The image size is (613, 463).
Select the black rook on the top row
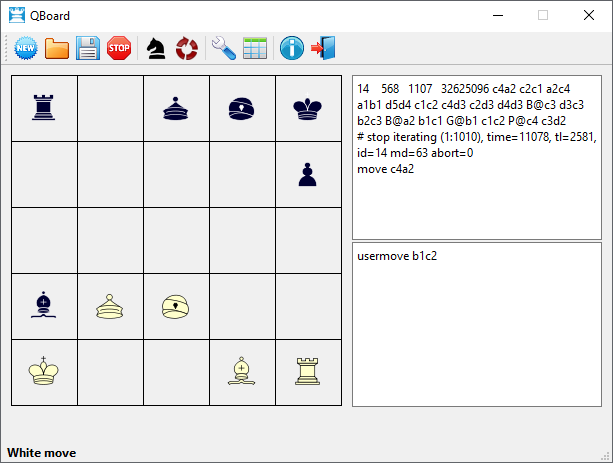(x=43, y=107)
